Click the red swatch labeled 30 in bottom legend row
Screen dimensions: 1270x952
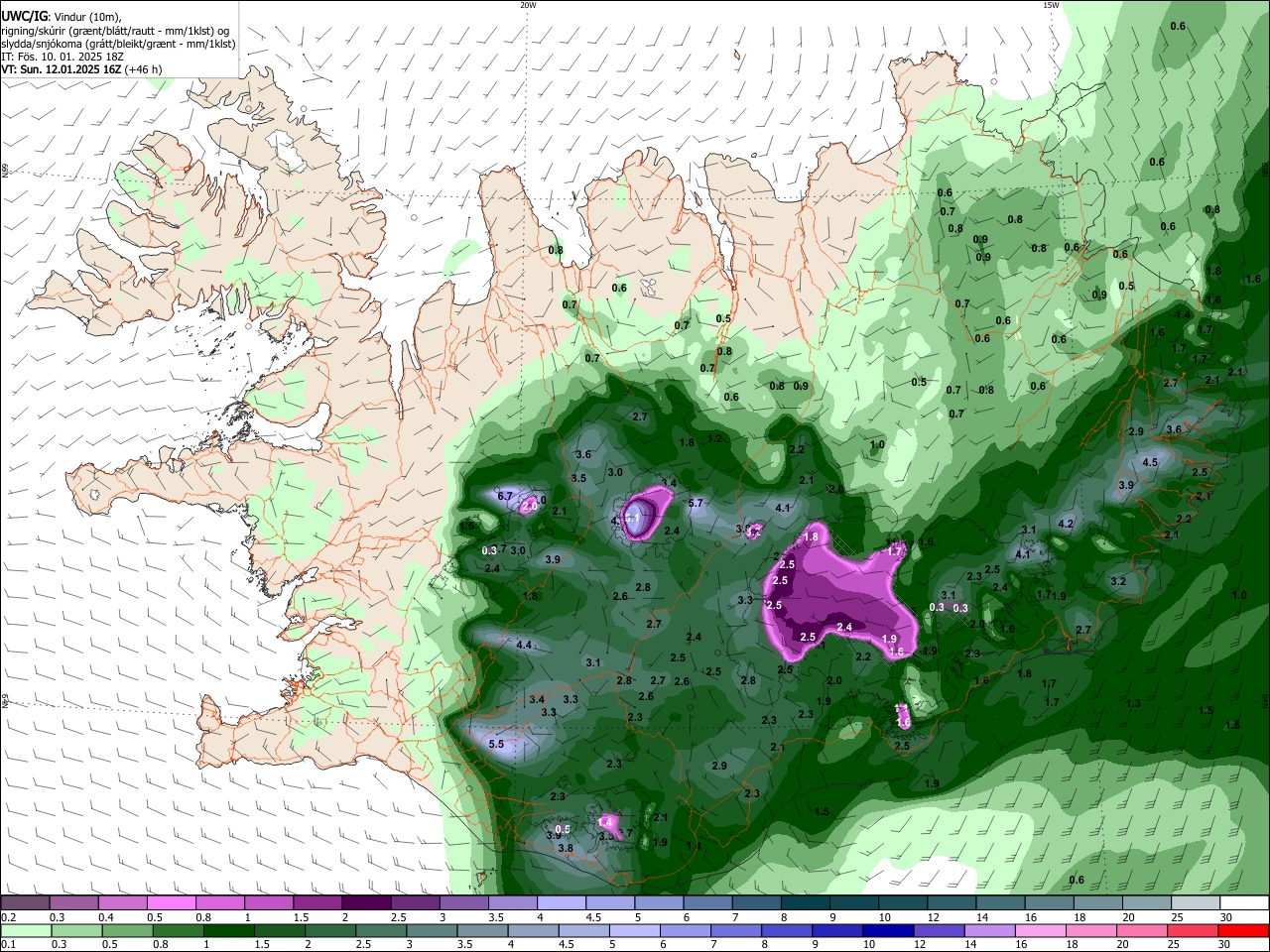[x=1243, y=930]
